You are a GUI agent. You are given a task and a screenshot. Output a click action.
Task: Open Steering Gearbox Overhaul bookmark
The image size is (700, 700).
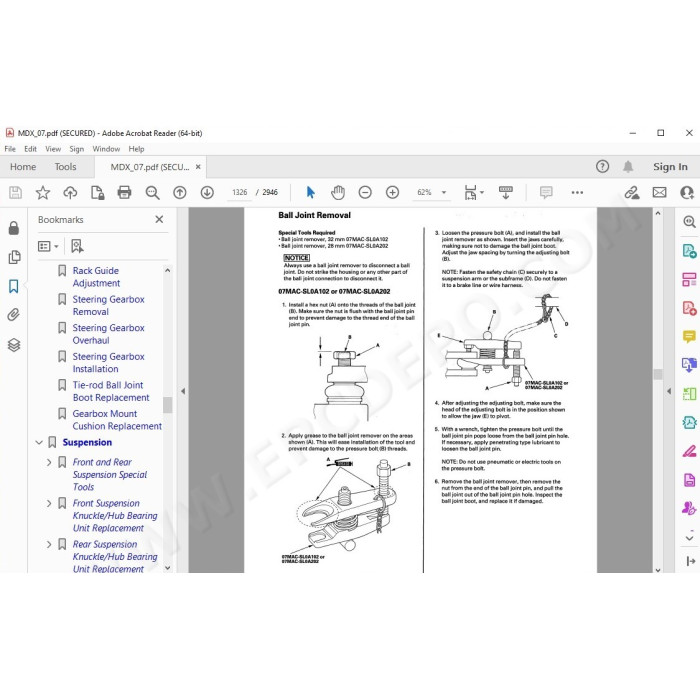[x=108, y=334]
